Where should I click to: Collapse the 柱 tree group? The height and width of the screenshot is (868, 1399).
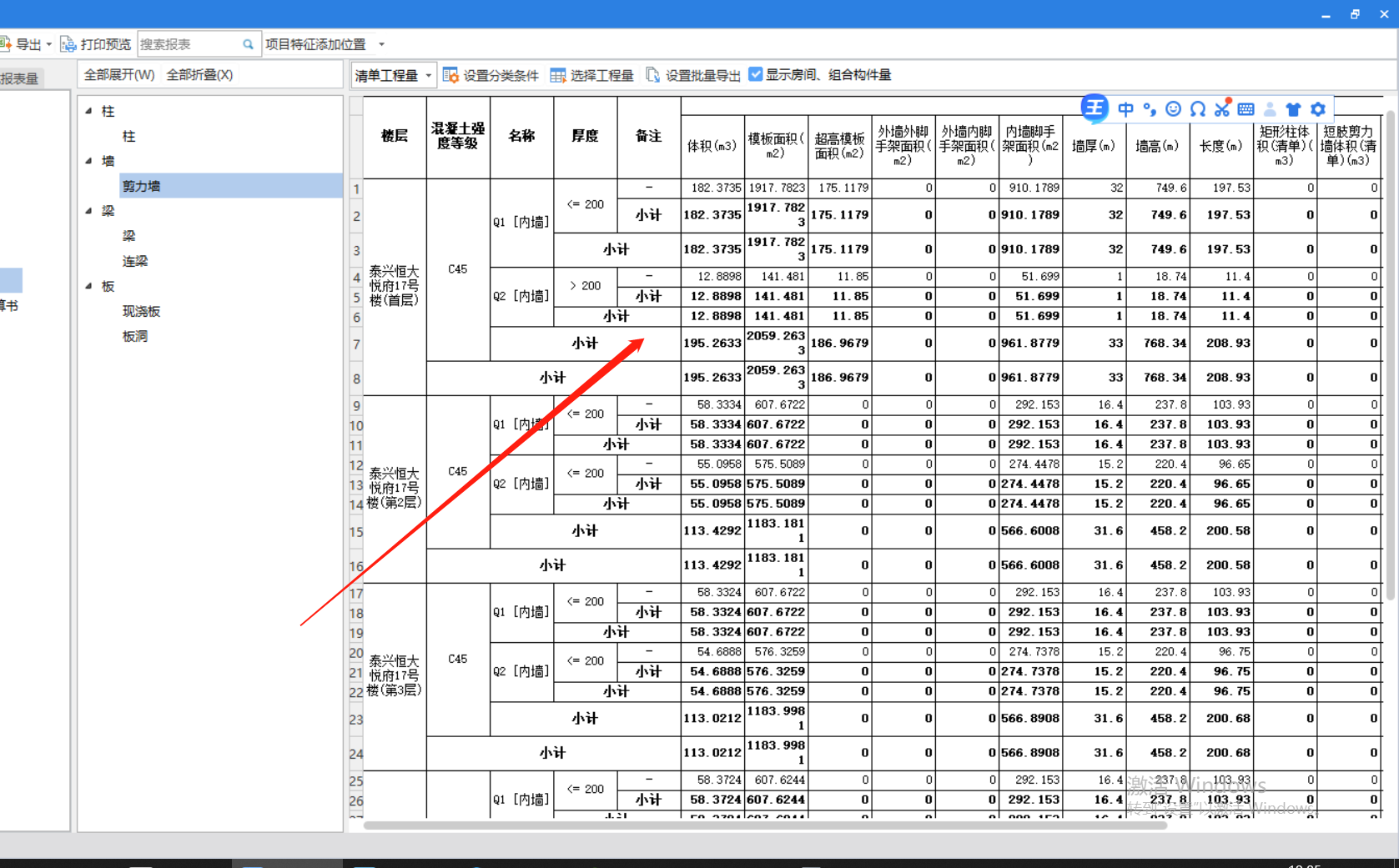(x=89, y=111)
